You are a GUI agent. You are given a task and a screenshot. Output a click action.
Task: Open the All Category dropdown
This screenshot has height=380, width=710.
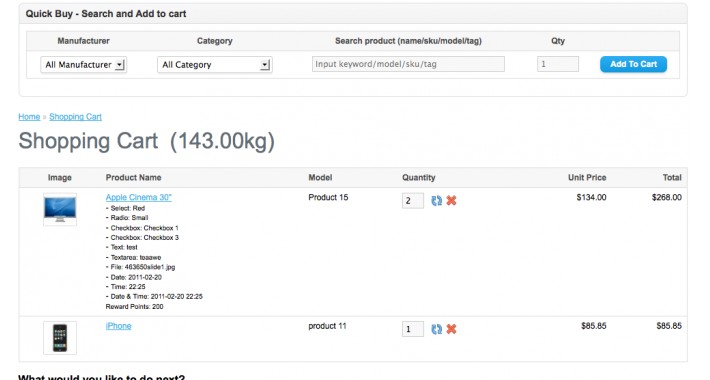[215, 65]
